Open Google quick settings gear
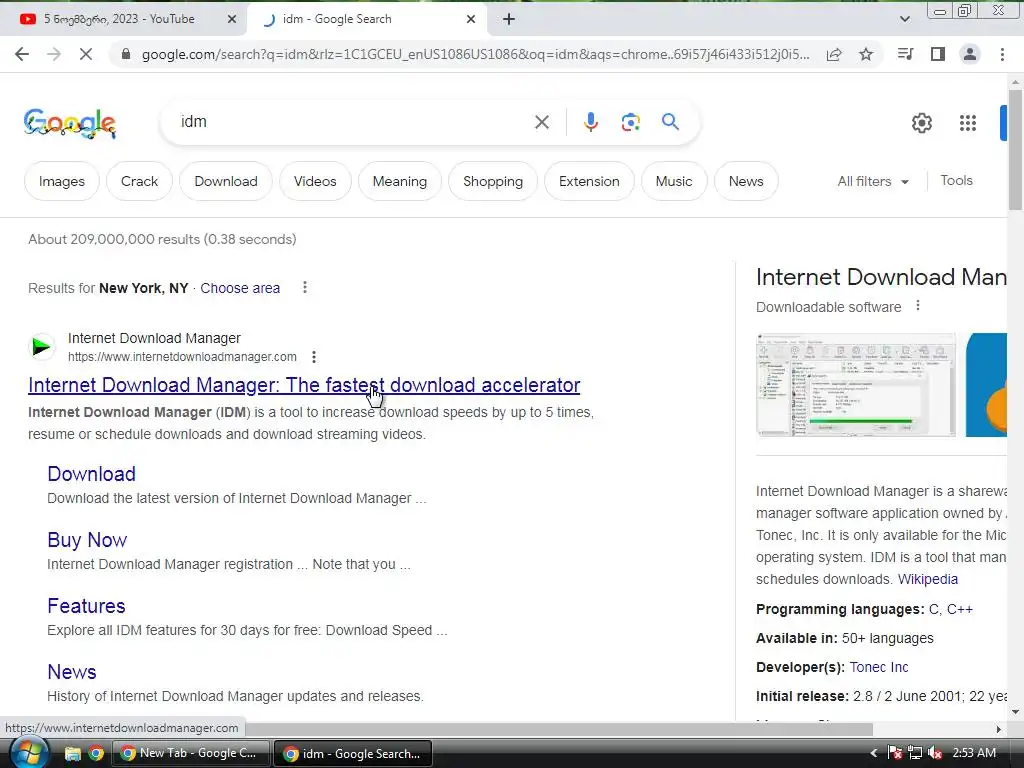 point(921,123)
